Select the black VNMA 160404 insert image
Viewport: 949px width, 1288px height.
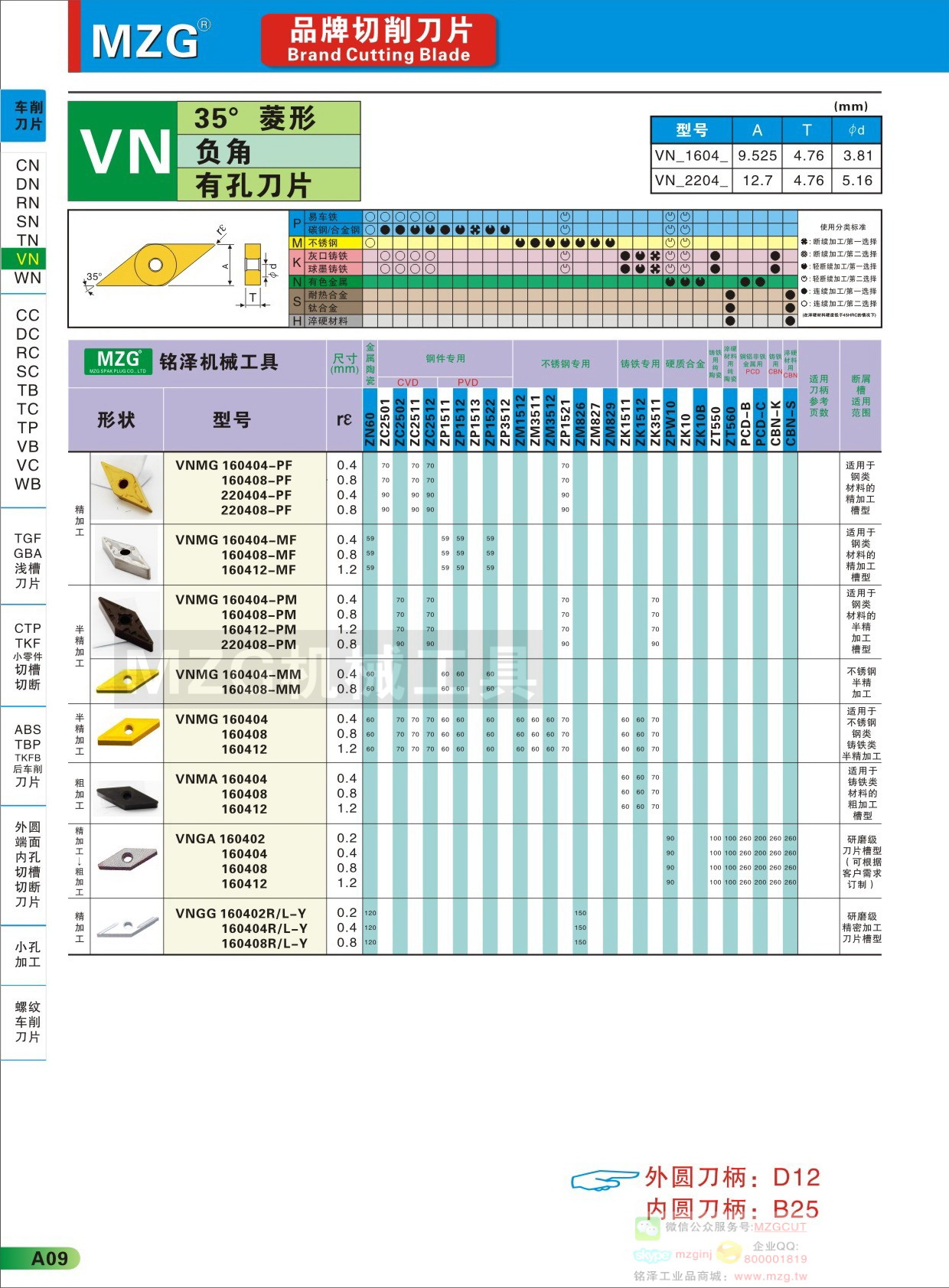[x=126, y=794]
